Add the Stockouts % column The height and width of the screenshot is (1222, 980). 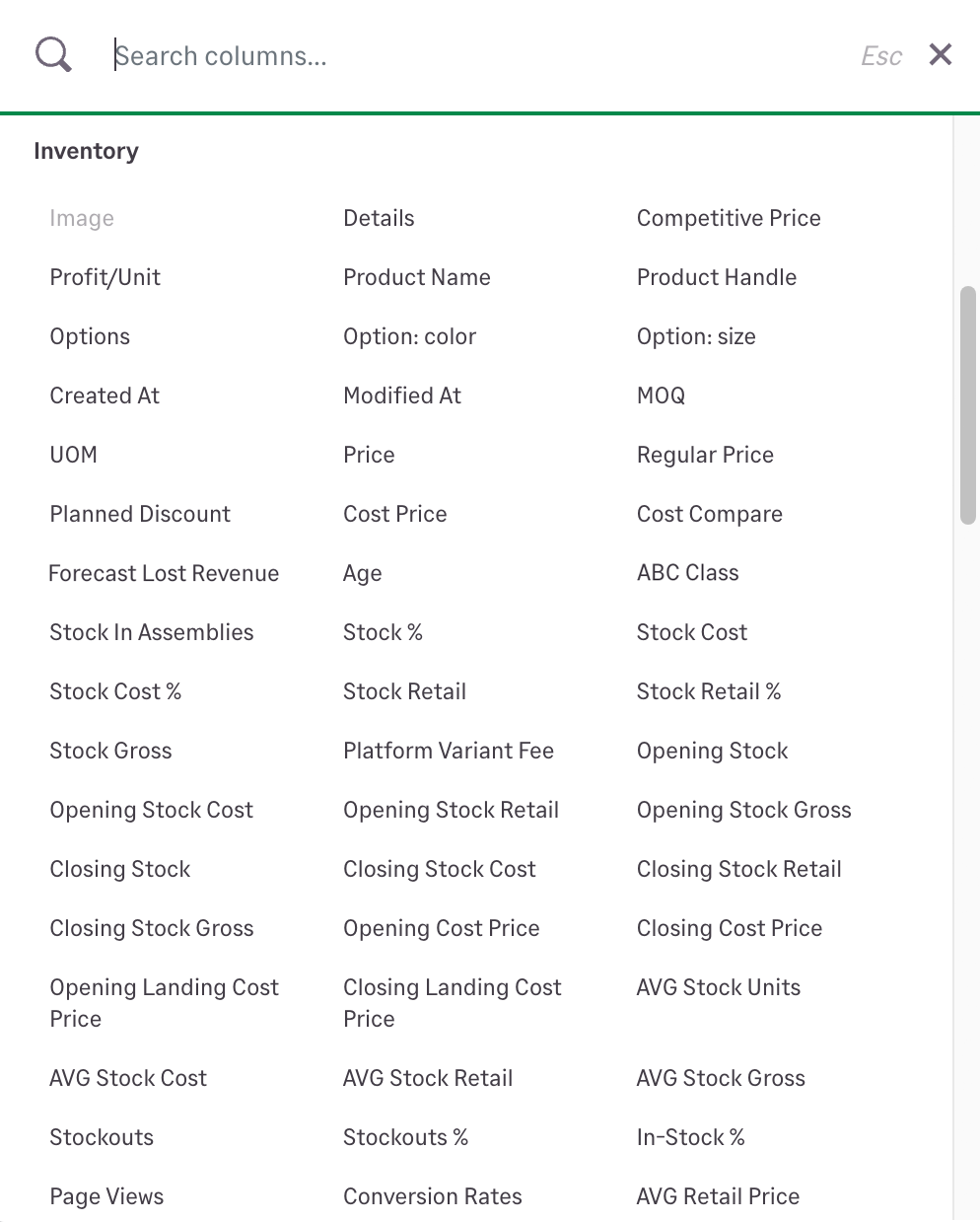click(405, 1137)
